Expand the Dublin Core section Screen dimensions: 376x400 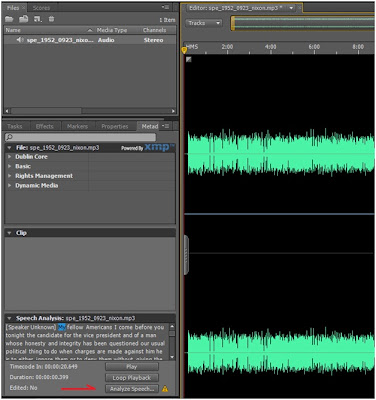[10, 157]
